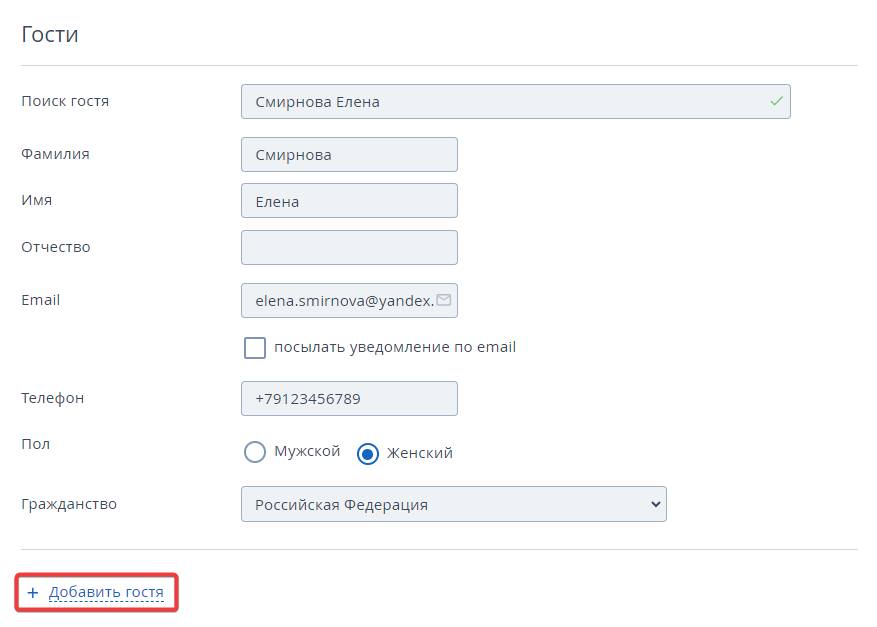Click the empty Отчество input field
Screen dimensions: 877x627
click(x=349, y=247)
